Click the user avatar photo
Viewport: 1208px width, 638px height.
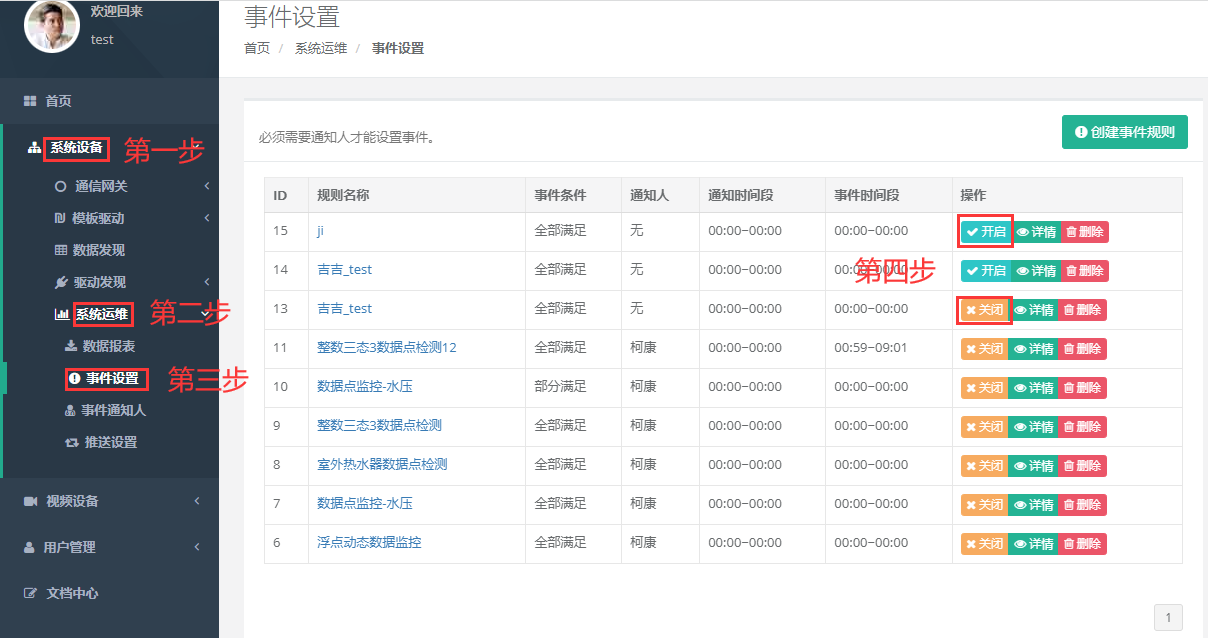click(x=51, y=27)
